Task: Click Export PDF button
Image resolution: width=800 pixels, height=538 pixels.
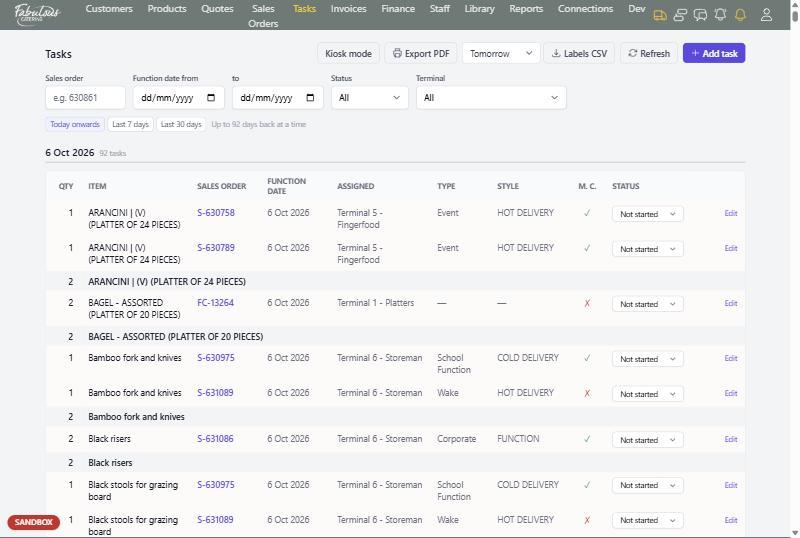Action: pyautogui.click(x=421, y=53)
